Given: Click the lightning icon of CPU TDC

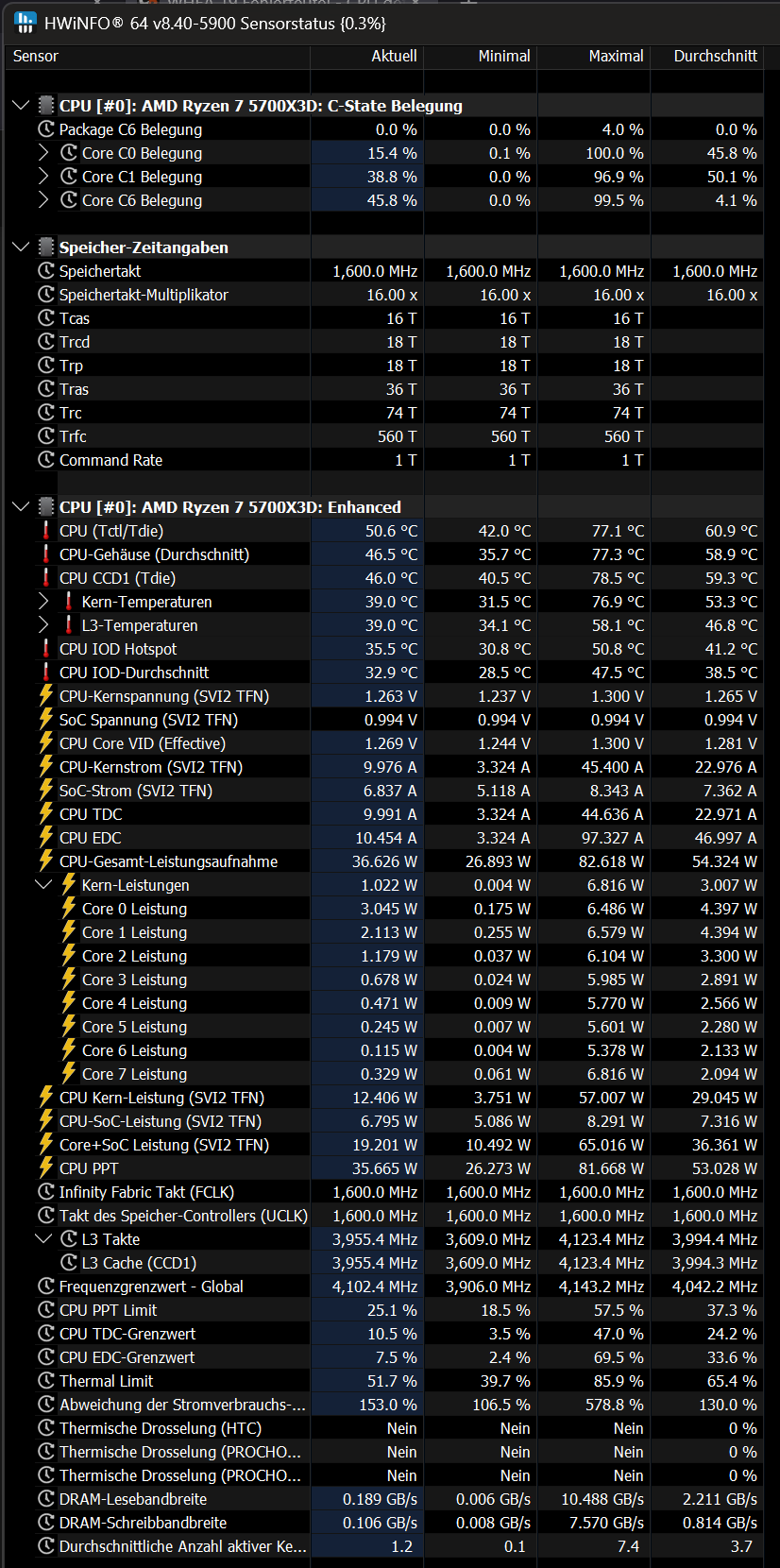Looking at the screenshot, I should click(x=46, y=813).
